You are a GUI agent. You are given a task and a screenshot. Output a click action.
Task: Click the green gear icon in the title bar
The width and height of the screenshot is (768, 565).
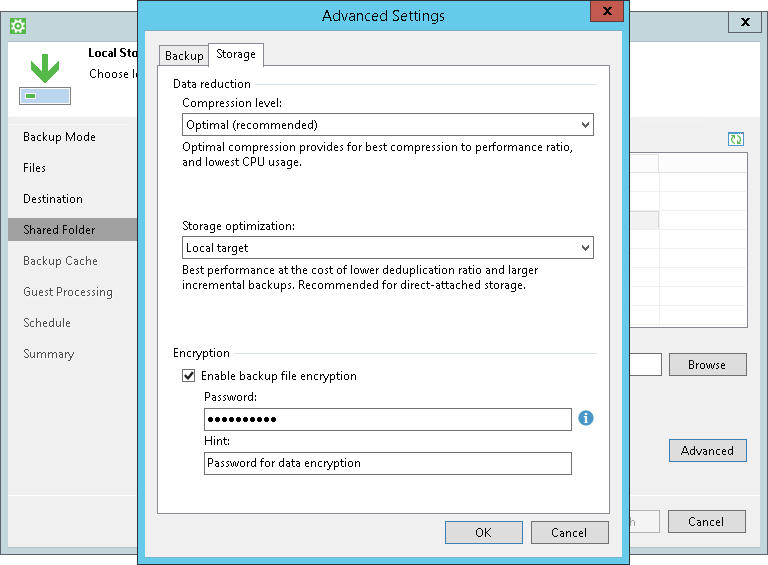coord(18,26)
